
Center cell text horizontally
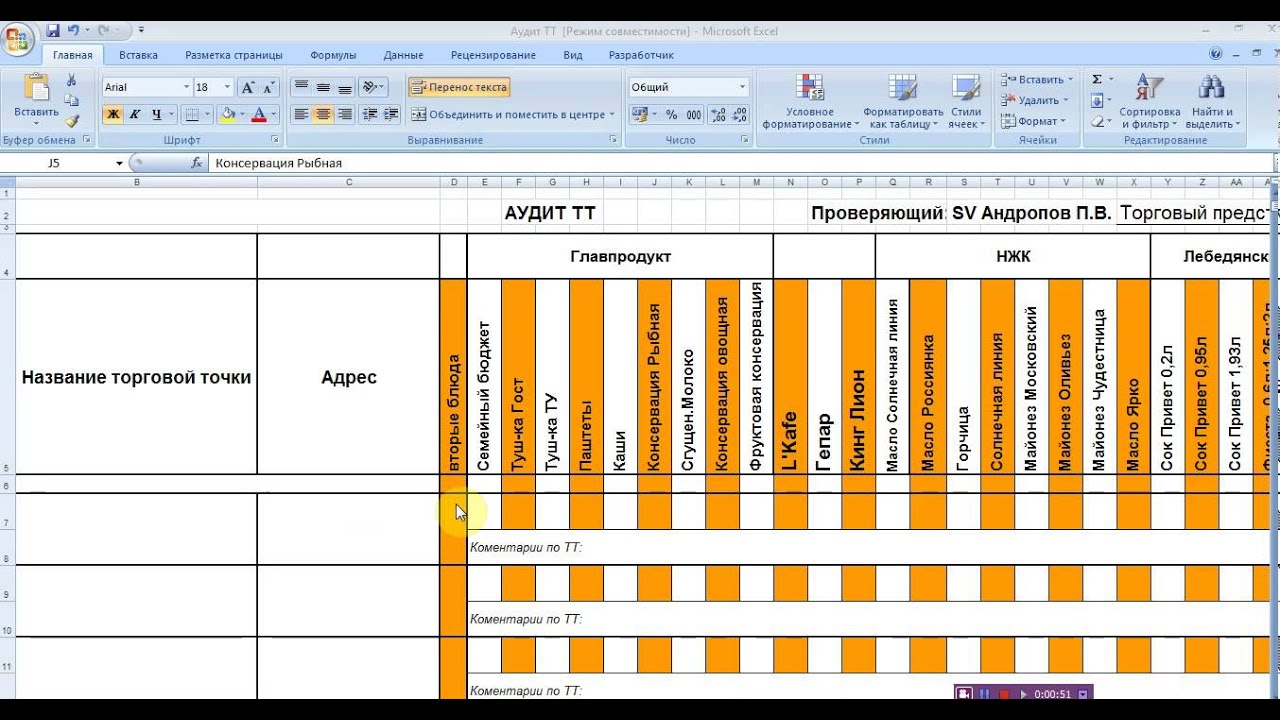[x=322, y=114]
